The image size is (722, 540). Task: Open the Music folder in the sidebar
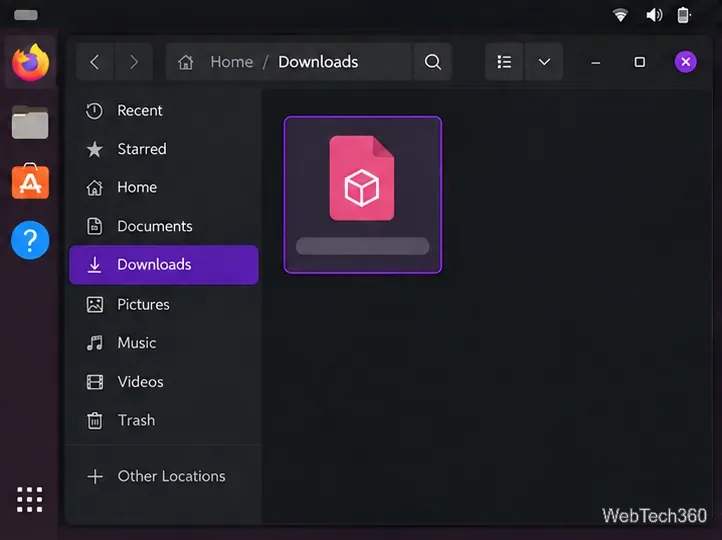point(163,343)
